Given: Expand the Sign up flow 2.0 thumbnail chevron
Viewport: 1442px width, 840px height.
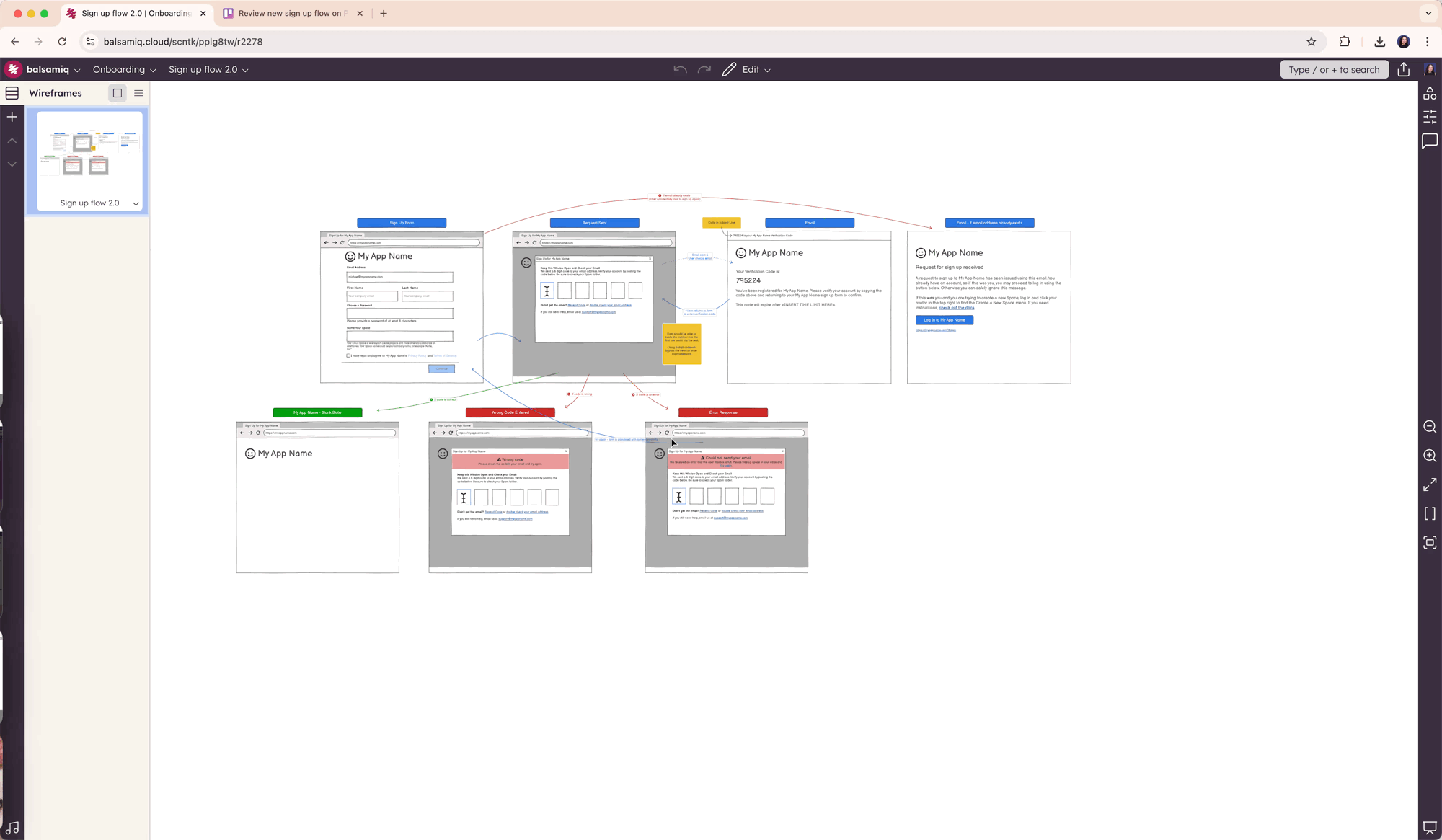Looking at the screenshot, I should (136, 203).
